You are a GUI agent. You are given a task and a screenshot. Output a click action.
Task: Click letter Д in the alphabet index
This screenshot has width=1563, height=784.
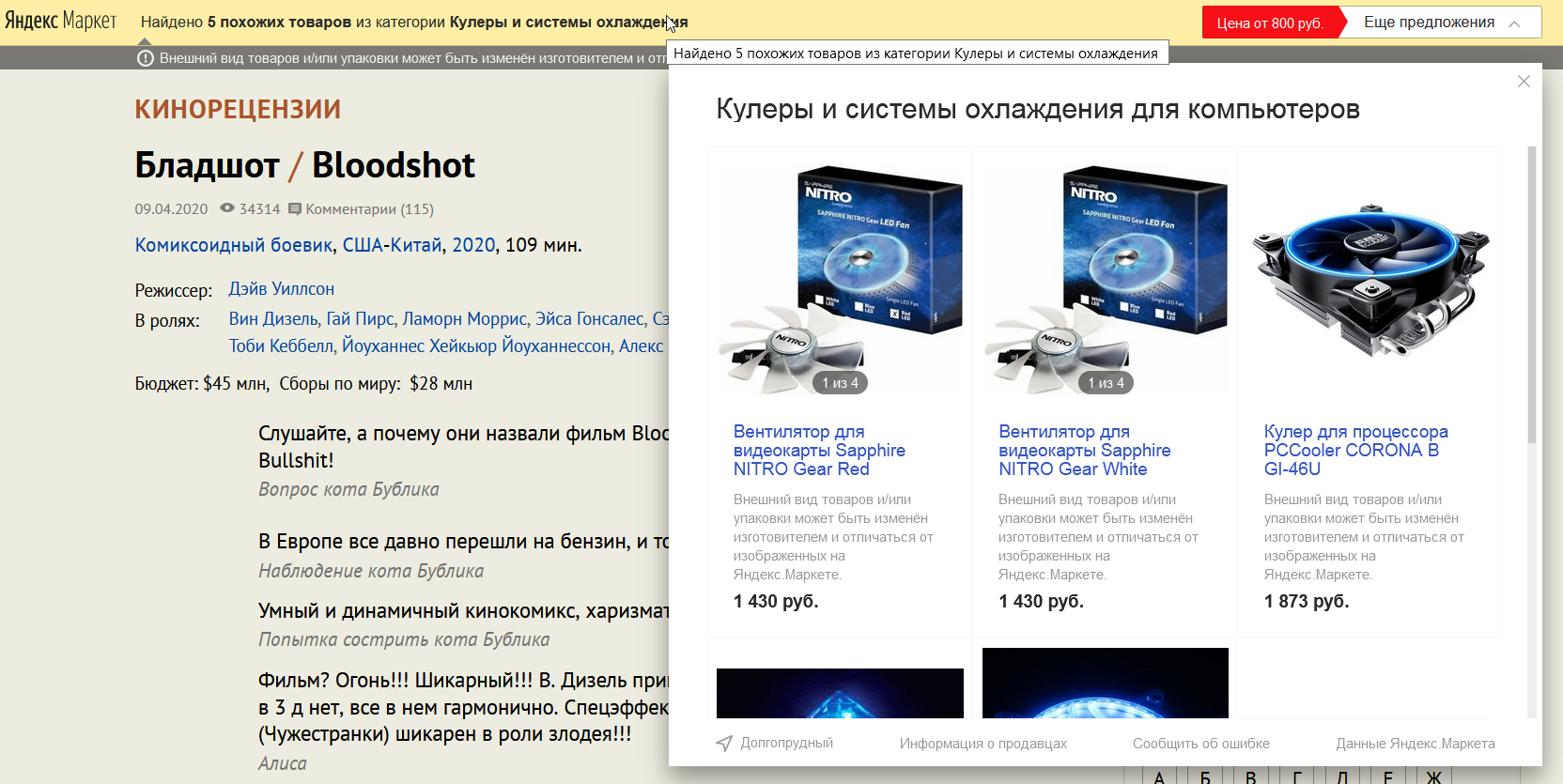(x=1342, y=776)
